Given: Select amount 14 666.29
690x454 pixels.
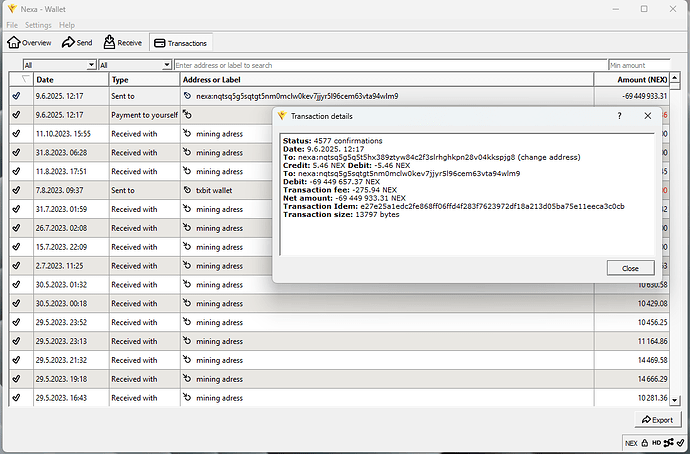Looking at the screenshot, I should (x=653, y=379).
